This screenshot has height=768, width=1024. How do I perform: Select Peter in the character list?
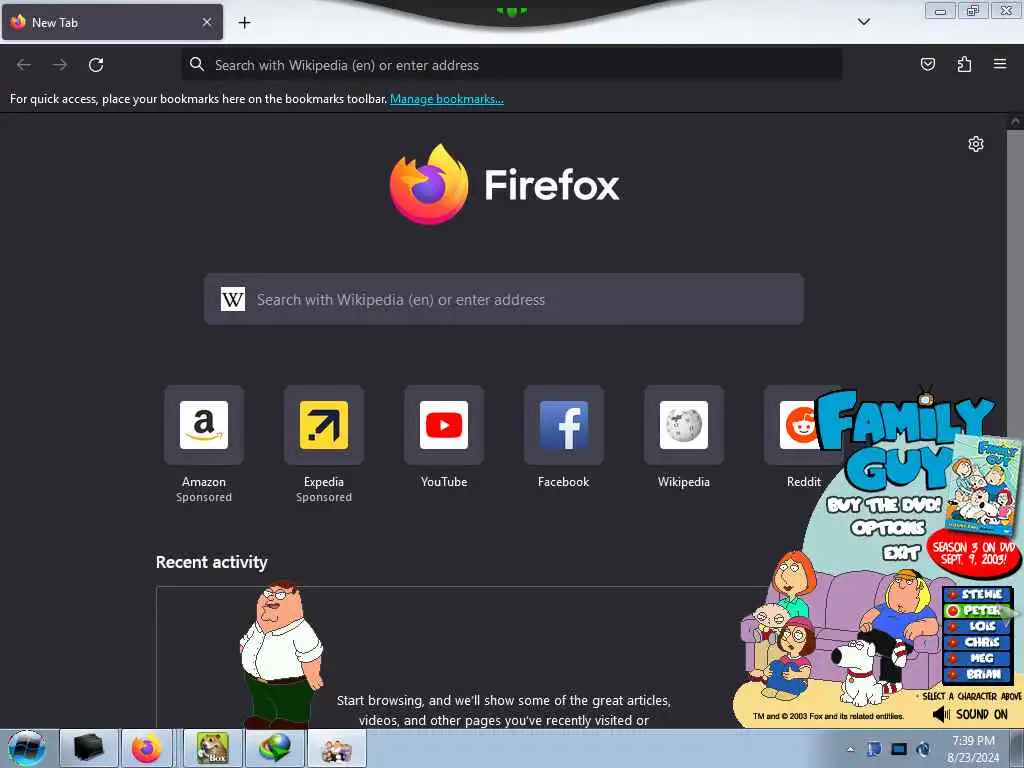[976, 611]
